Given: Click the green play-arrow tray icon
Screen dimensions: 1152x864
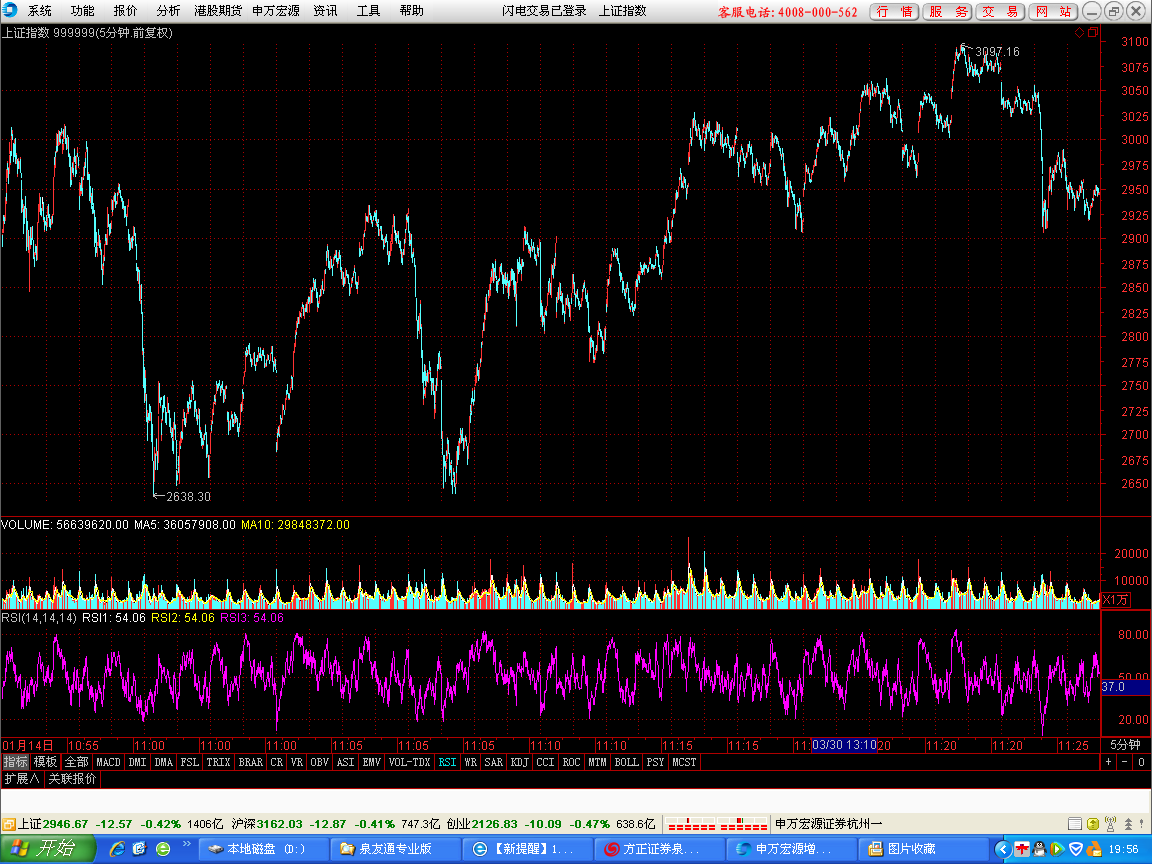Looking at the screenshot, I should point(1057,849).
